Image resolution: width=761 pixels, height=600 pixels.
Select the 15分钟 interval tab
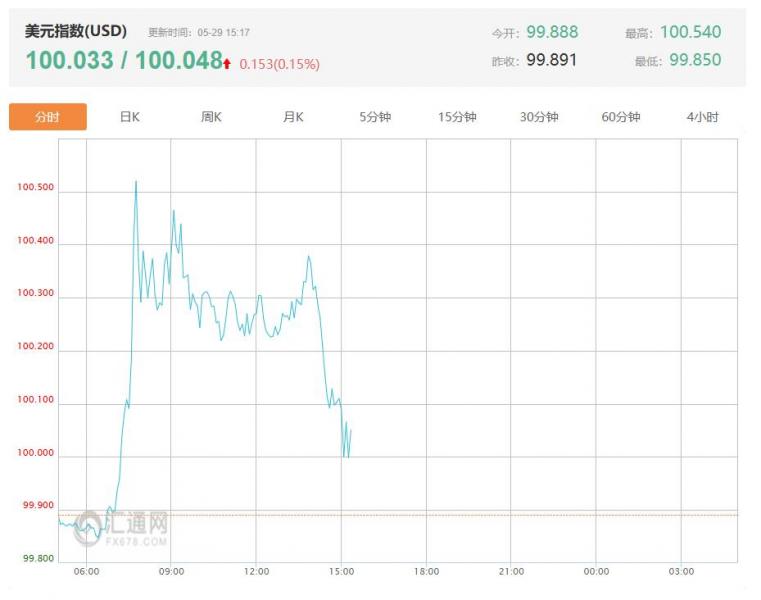457,117
